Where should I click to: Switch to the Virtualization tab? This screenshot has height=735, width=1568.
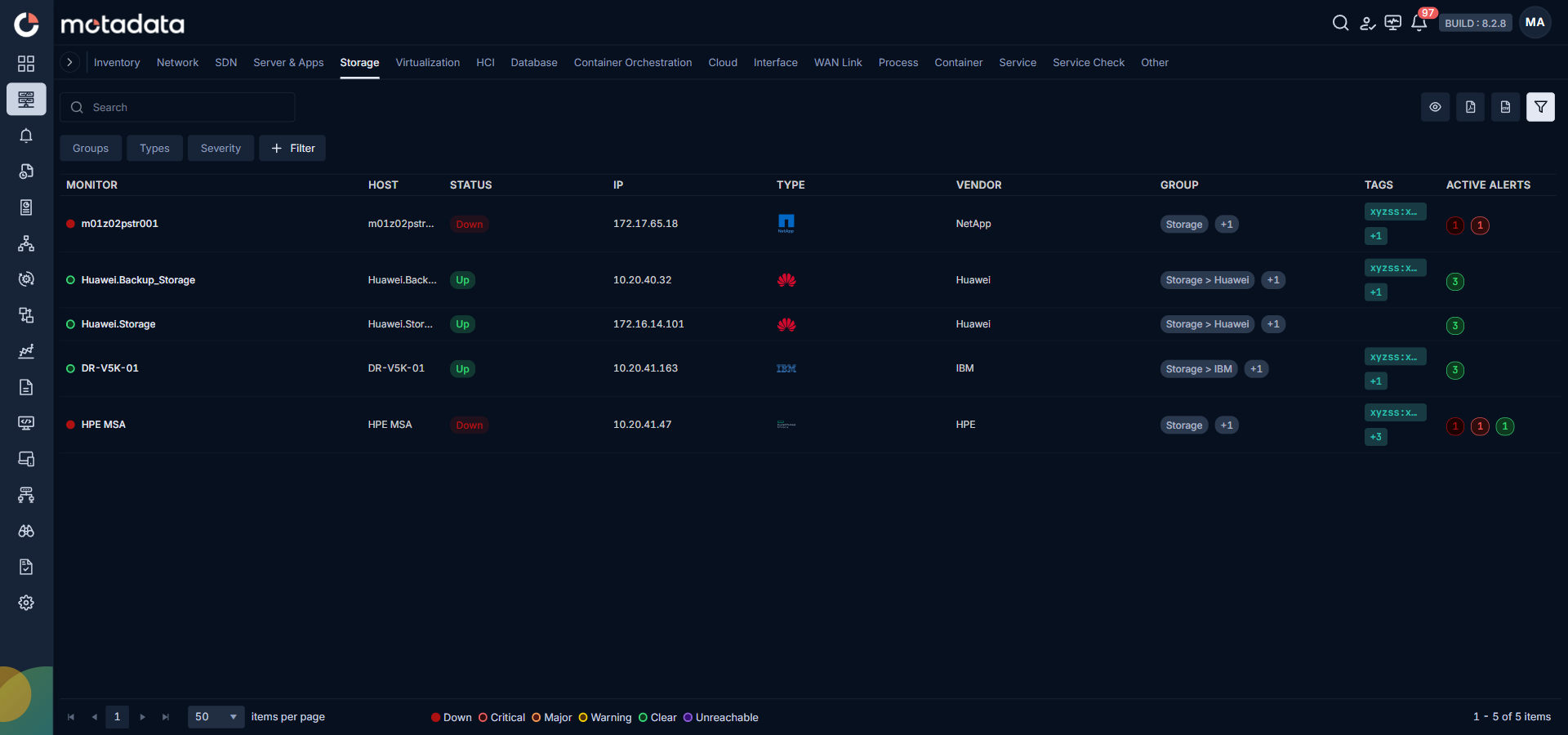(x=428, y=63)
